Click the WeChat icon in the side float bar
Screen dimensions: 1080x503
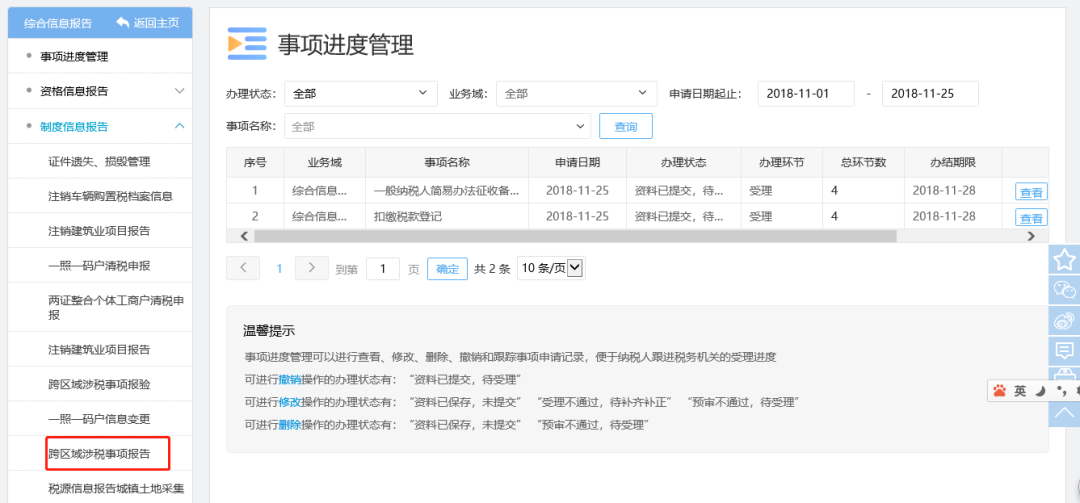(1065, 289)
